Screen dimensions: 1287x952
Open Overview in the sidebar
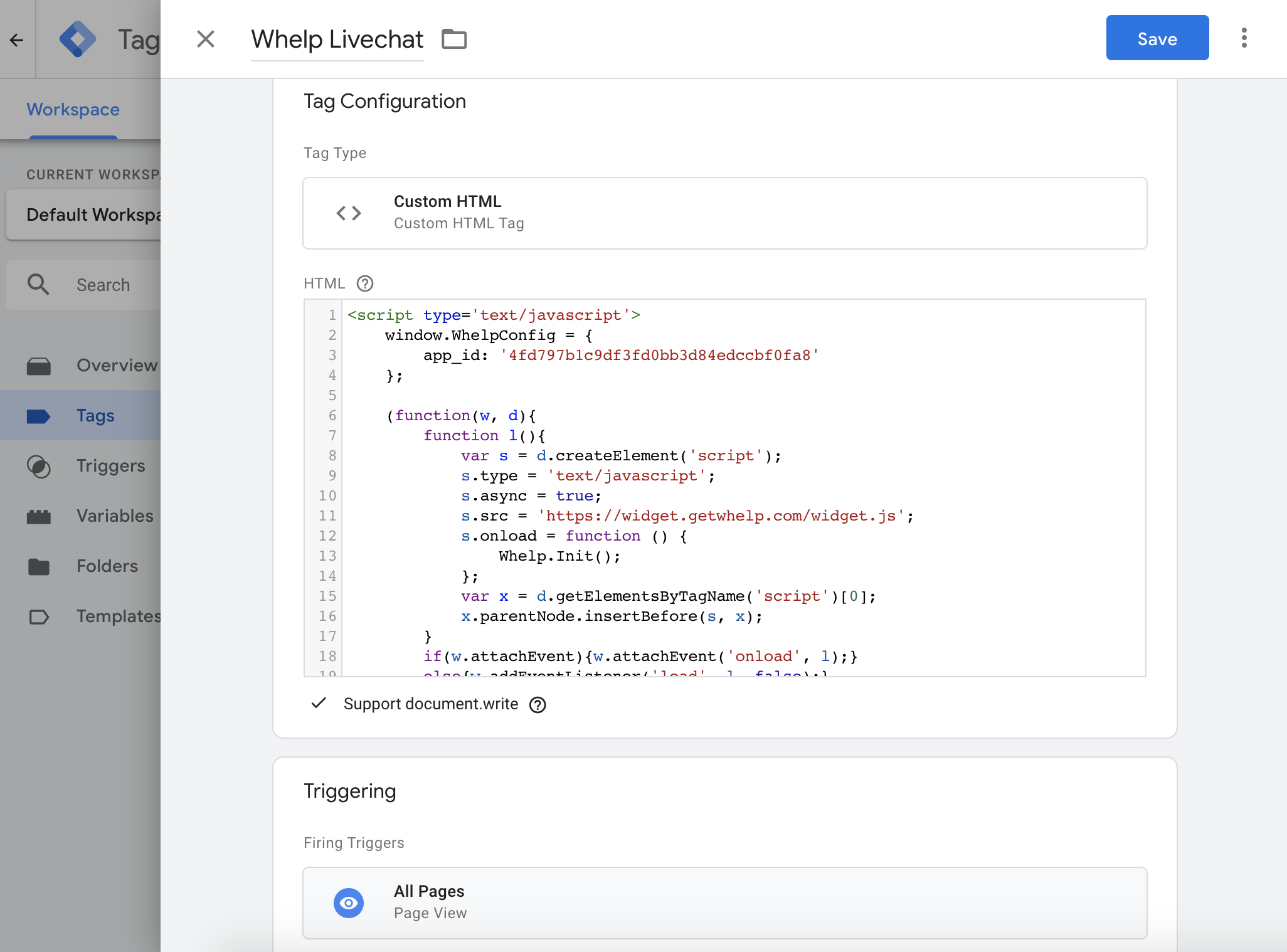click(80, 365)
